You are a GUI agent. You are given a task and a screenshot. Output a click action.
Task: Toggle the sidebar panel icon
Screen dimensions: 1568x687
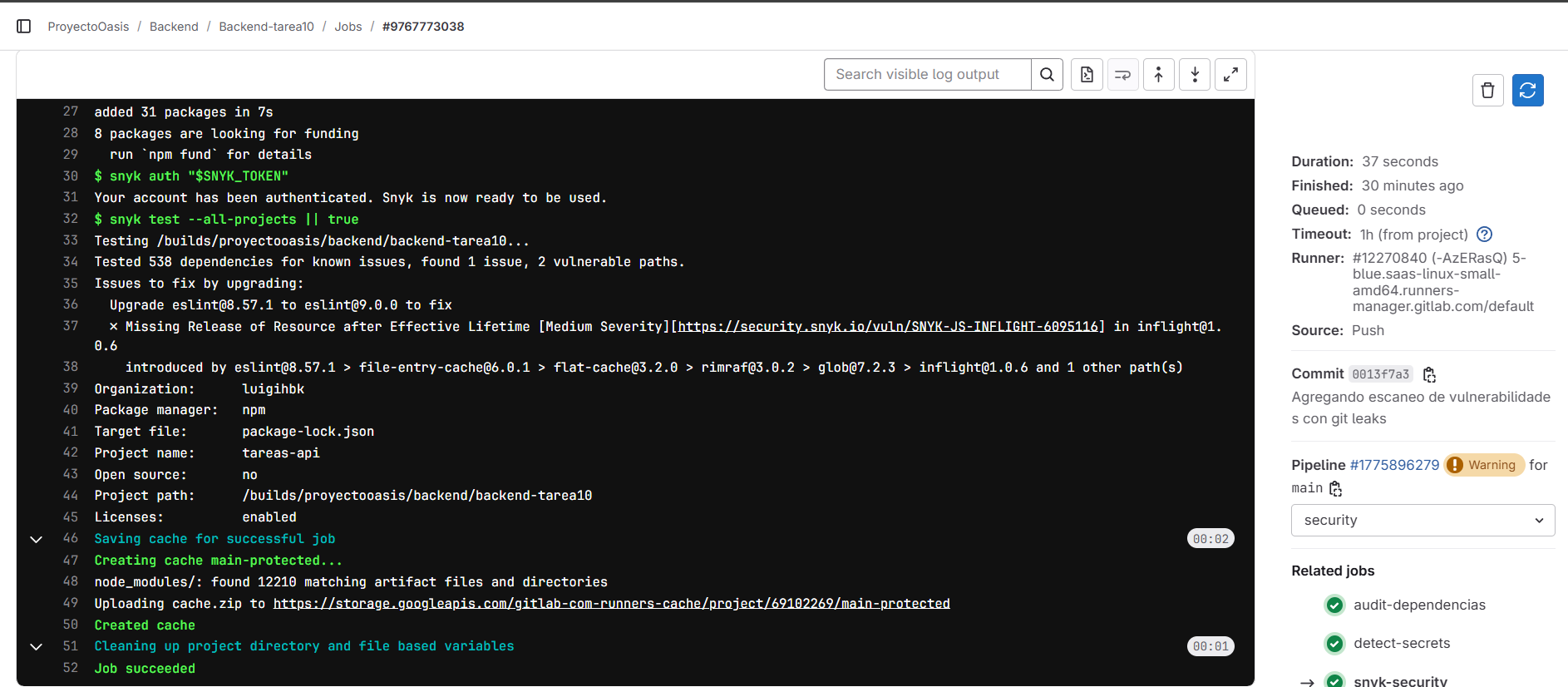24,27
